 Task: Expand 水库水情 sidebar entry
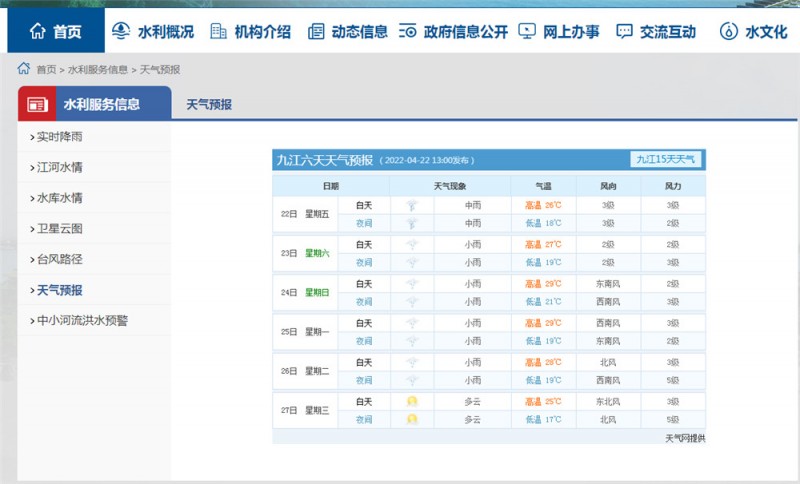60,198
